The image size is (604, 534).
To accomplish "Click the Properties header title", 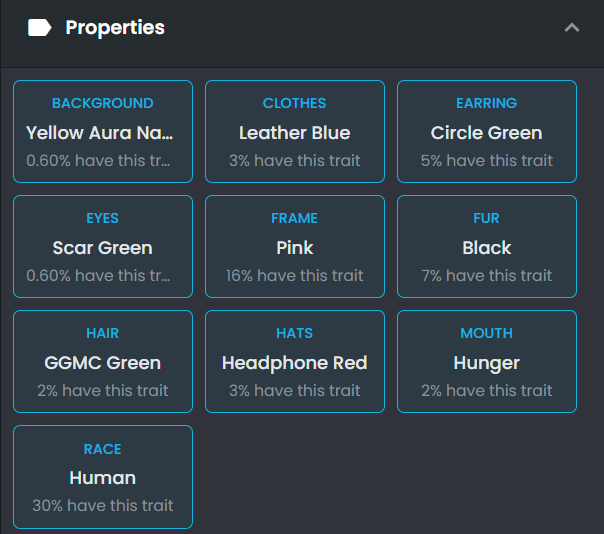I will click(x=115, y=28).
